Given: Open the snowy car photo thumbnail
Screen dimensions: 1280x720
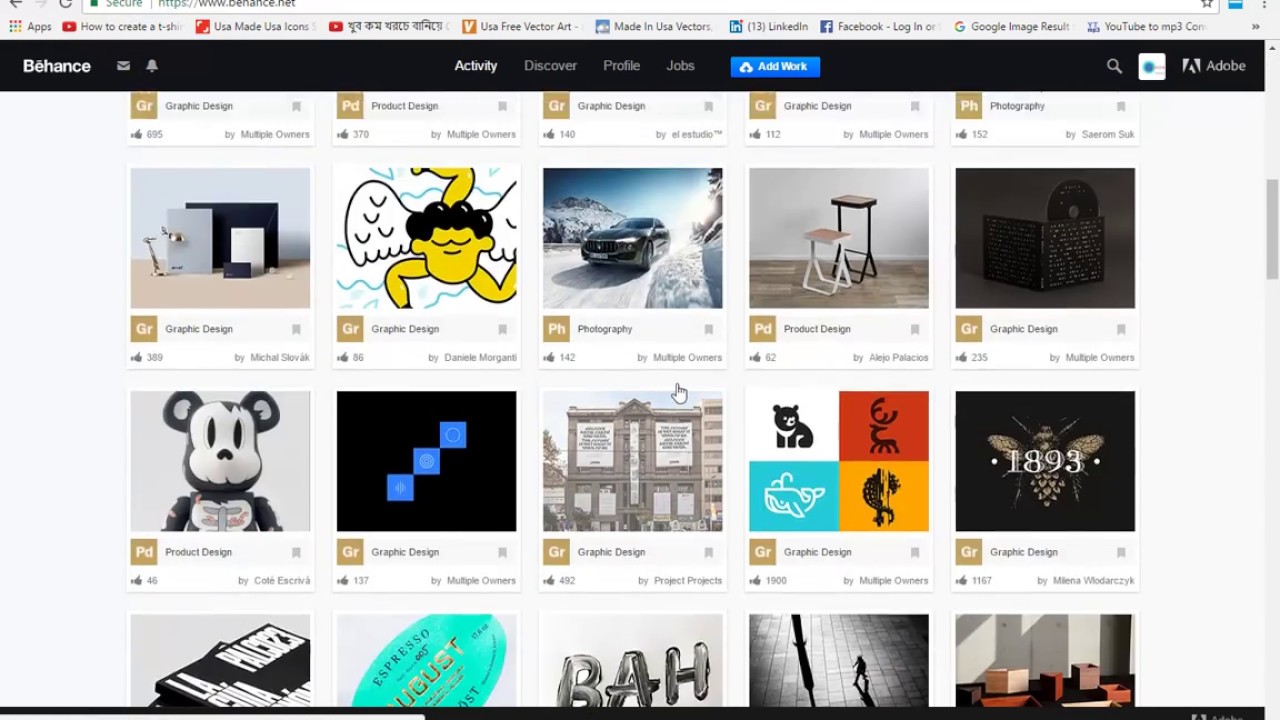Looking at the screenshot, I should pyautogui.click(x=632, y=238).
